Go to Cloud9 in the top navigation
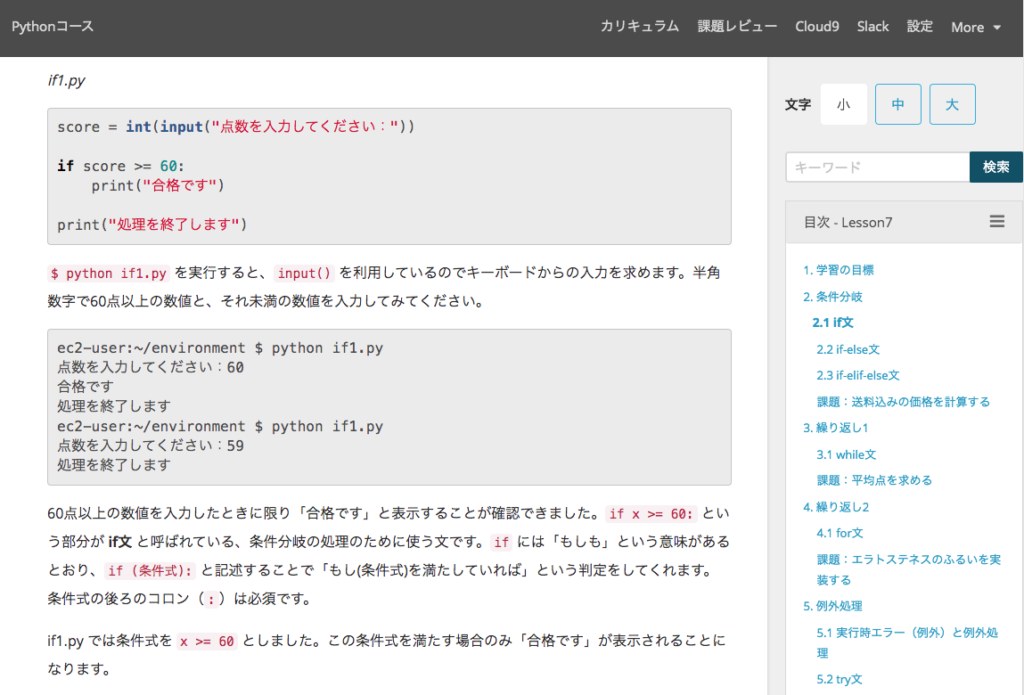Viewport: 1024px width, 695px height. coord(816,27)
